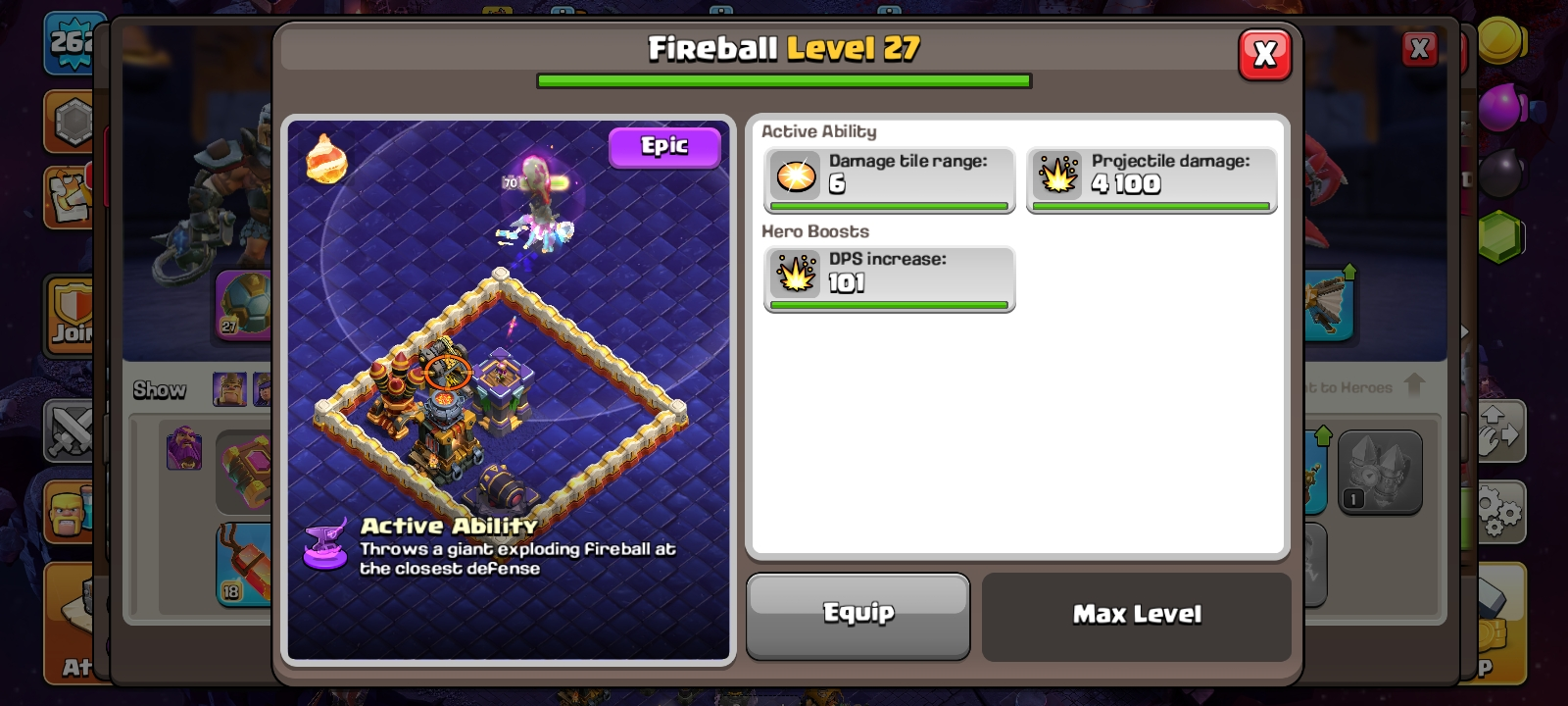Screen dimensions: 1568x706
Task: Click the Max Level button
Action: point(1137,615)
